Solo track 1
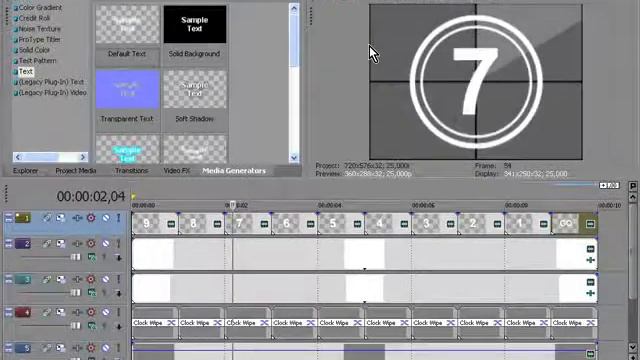640x360 pixels. coord(119,218)
